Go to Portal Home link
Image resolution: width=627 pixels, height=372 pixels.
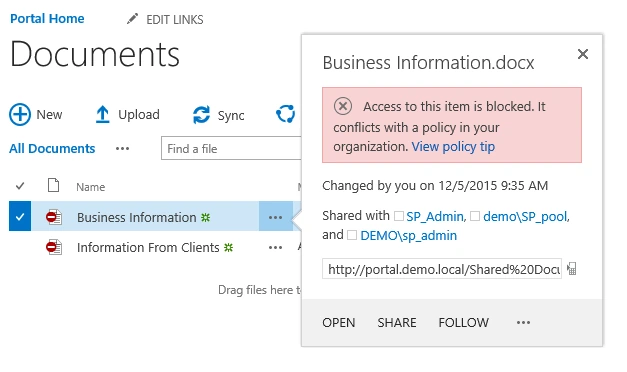point(47,19)
